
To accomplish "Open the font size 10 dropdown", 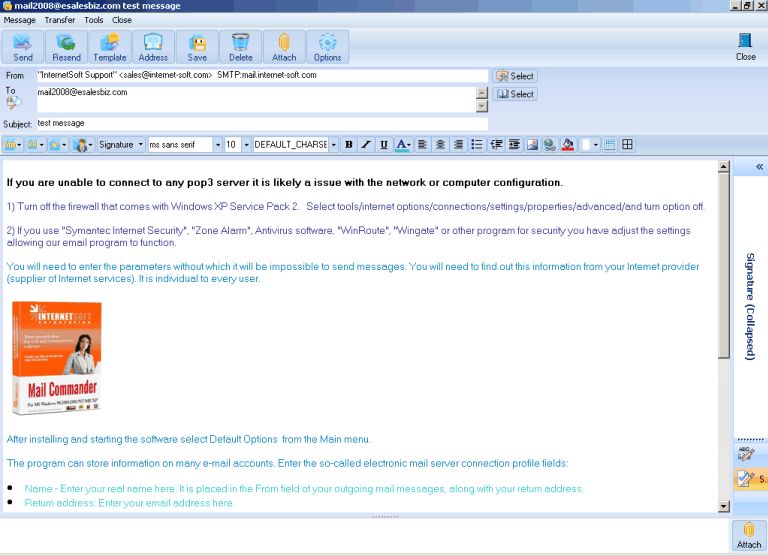I will click(246, 145).
